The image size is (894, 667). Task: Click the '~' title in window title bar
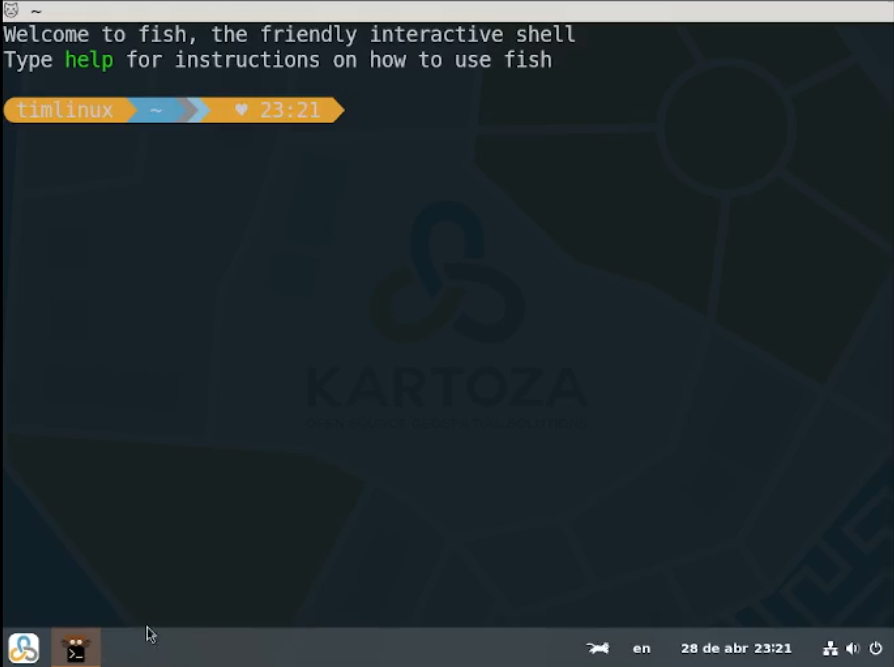[x=36, y=11]
